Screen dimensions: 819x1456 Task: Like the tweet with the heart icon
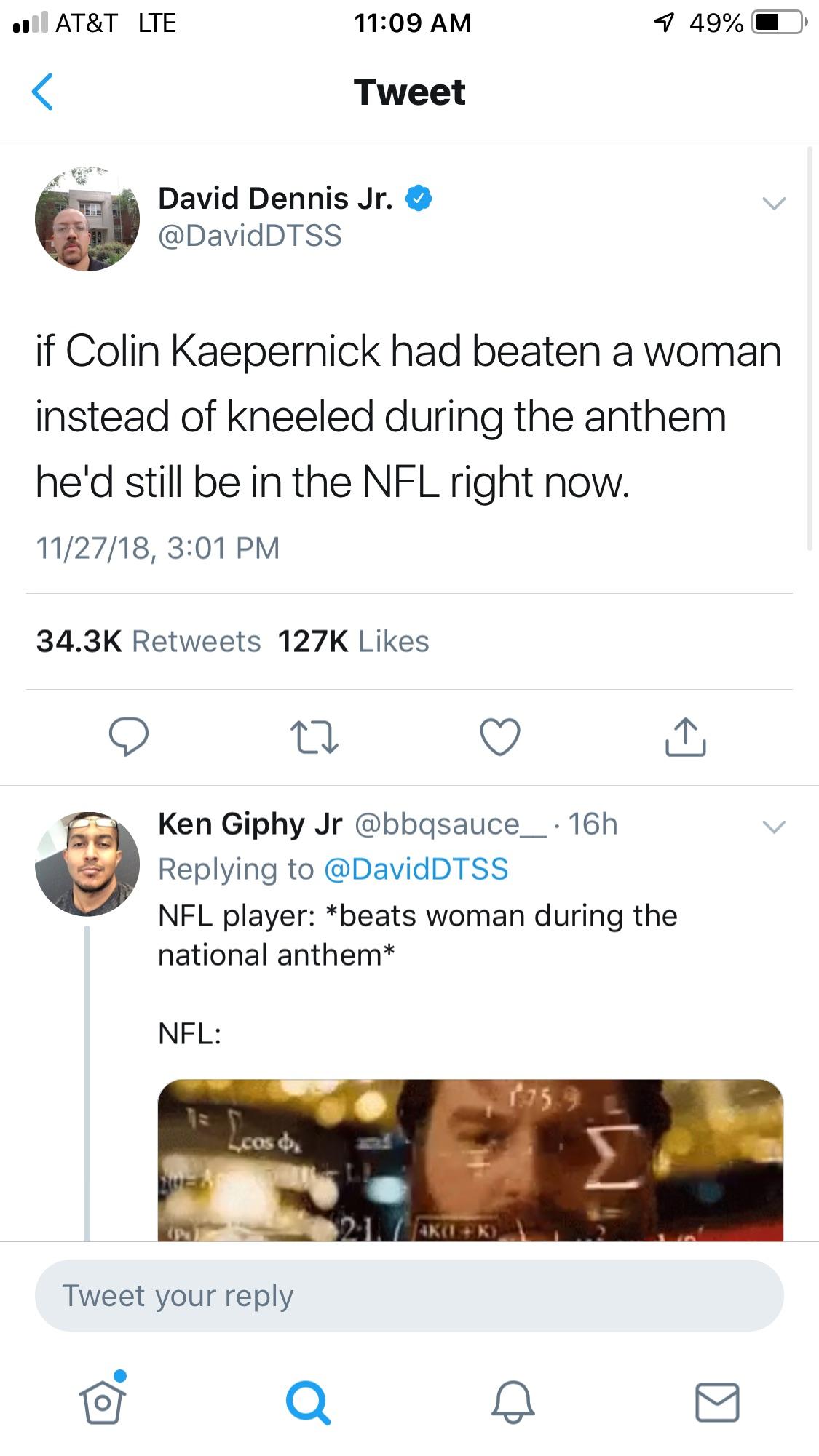(x=500, y=737)
